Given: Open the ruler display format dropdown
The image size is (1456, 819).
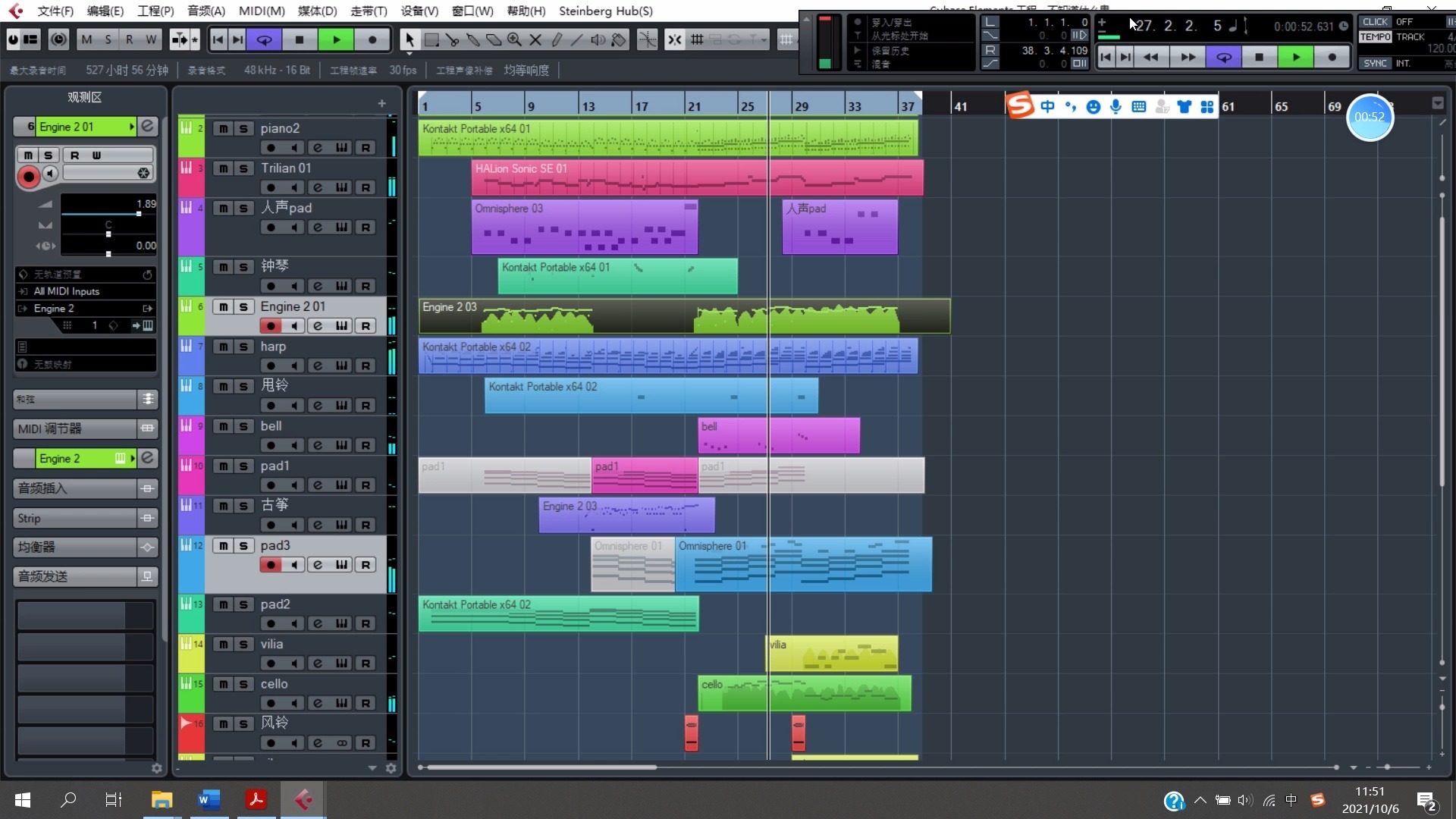Looking at the screenshot, I should (x=1438, y=103).
